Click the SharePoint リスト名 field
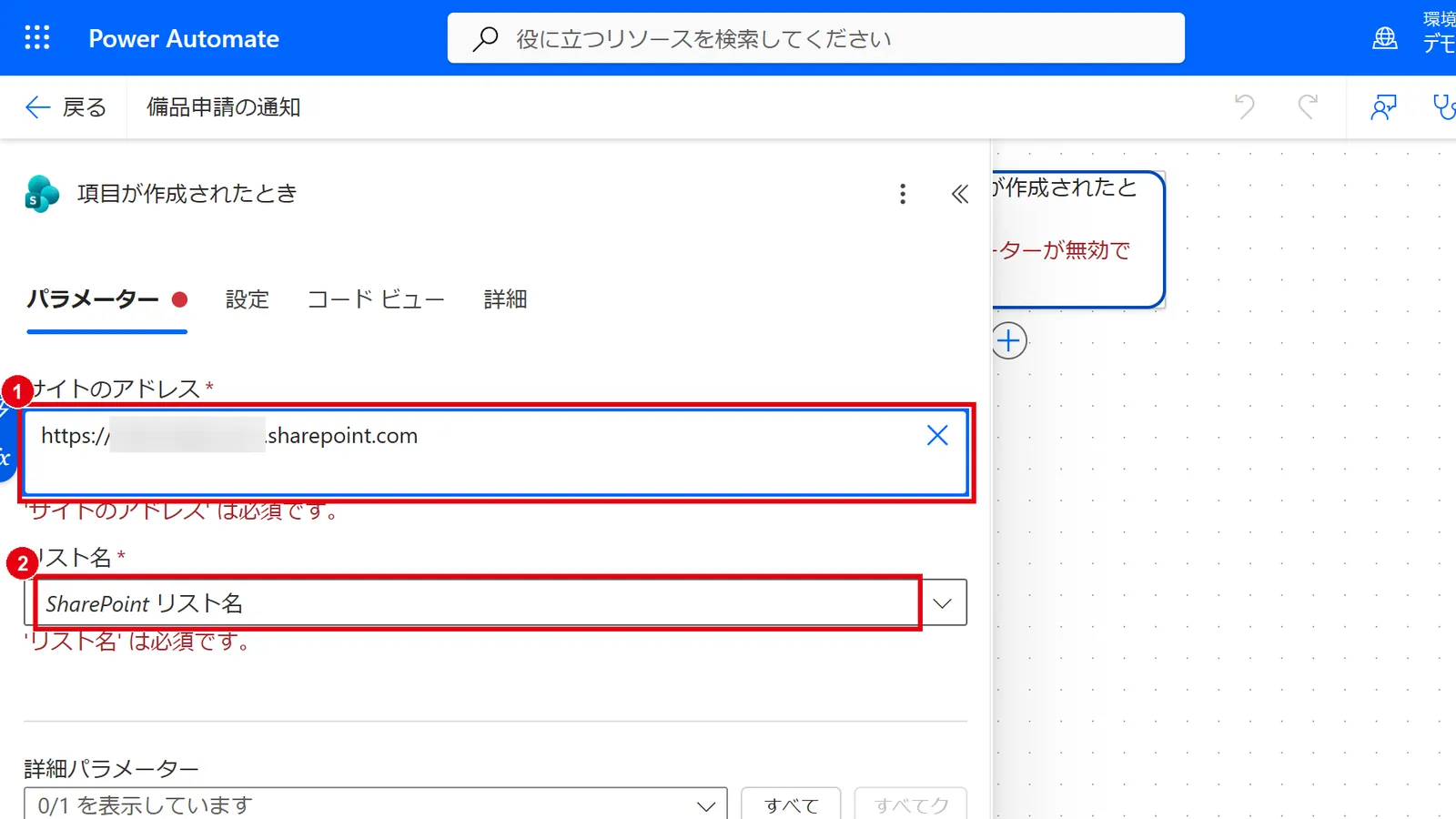 pos(477,602)
